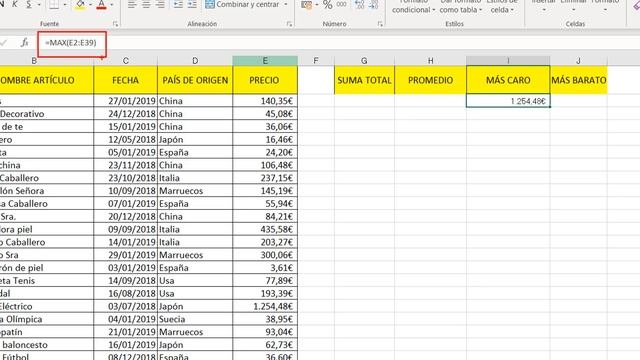Select column I header

508,61
